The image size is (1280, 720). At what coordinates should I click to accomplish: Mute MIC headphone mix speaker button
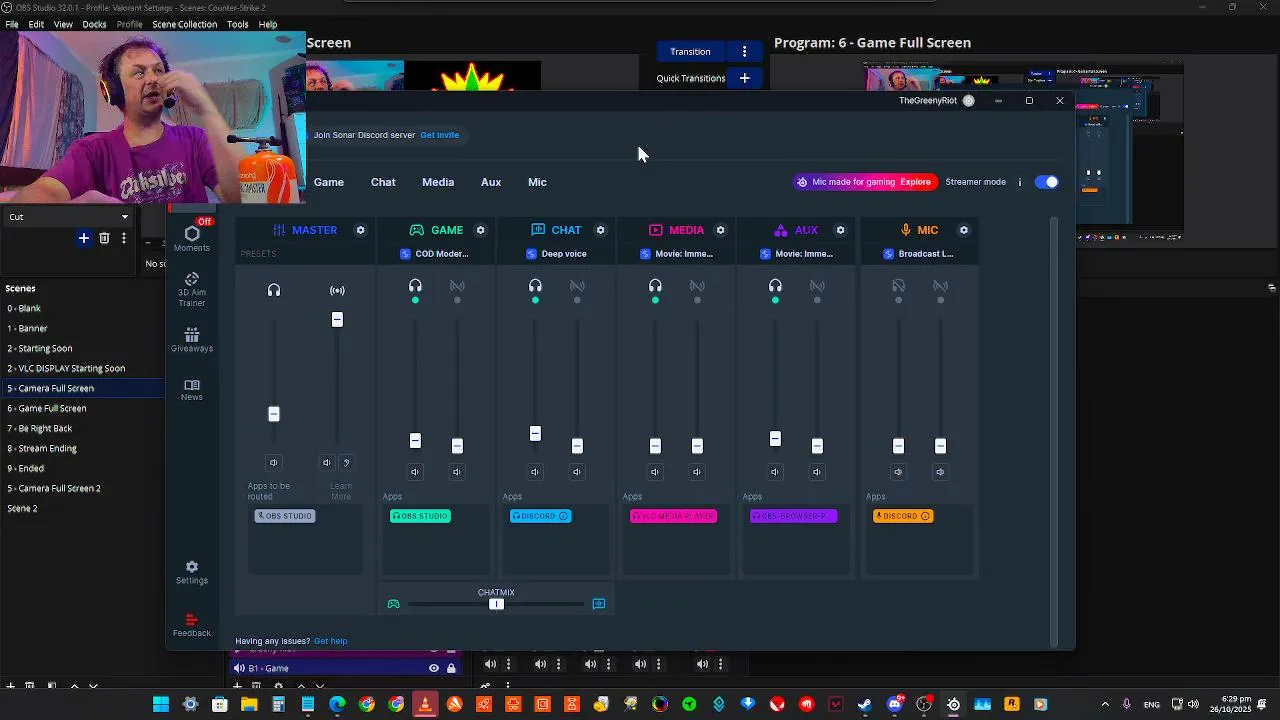point(898,472)
